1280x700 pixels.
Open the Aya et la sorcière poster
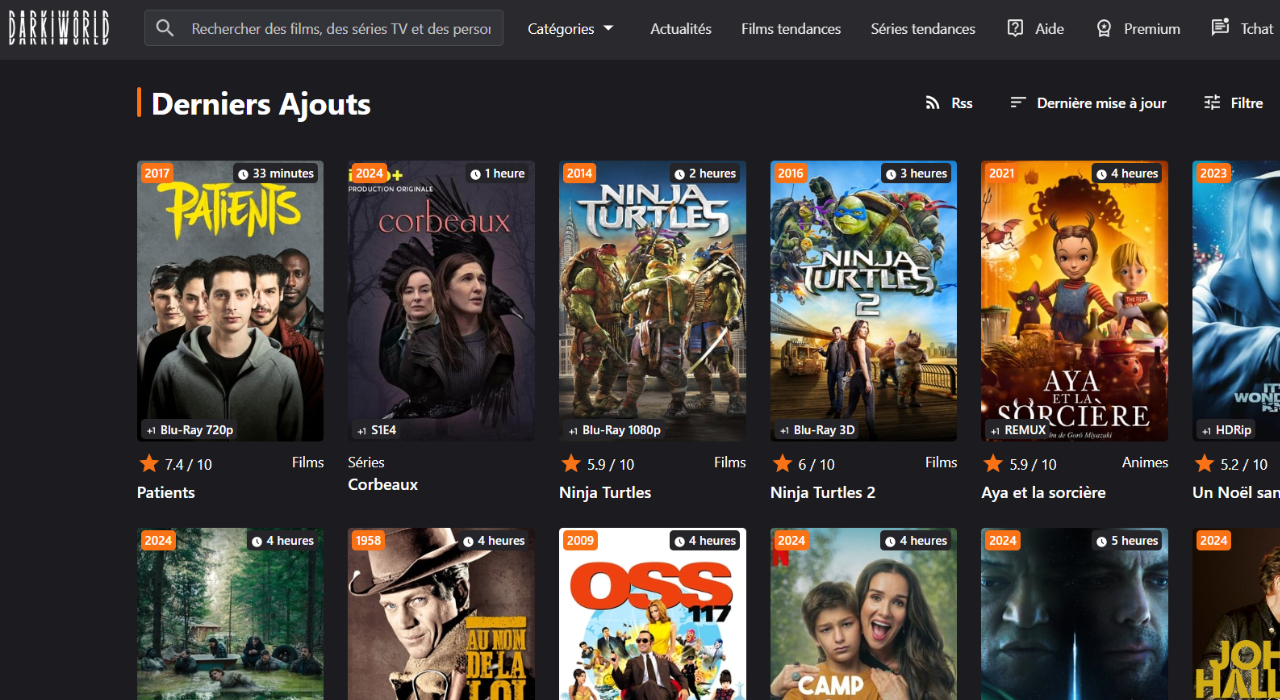pyautogui.click(x=1074, y=301)
